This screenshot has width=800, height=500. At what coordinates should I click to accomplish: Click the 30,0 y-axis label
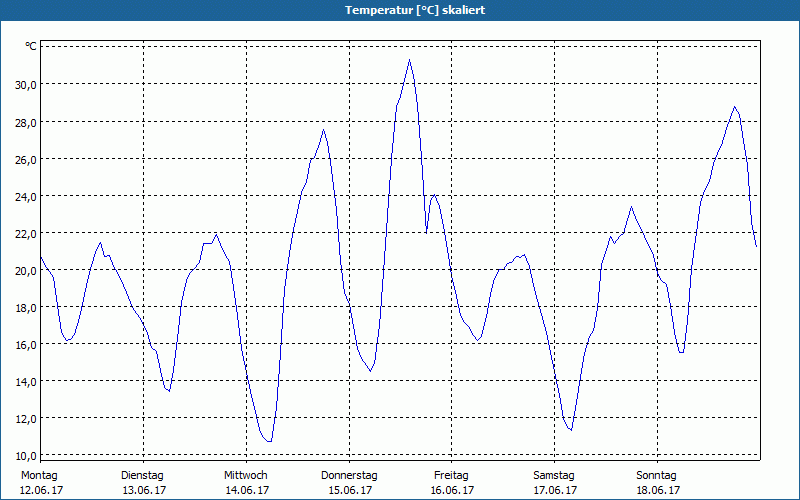pyautogui.click(x=24, y=84)
